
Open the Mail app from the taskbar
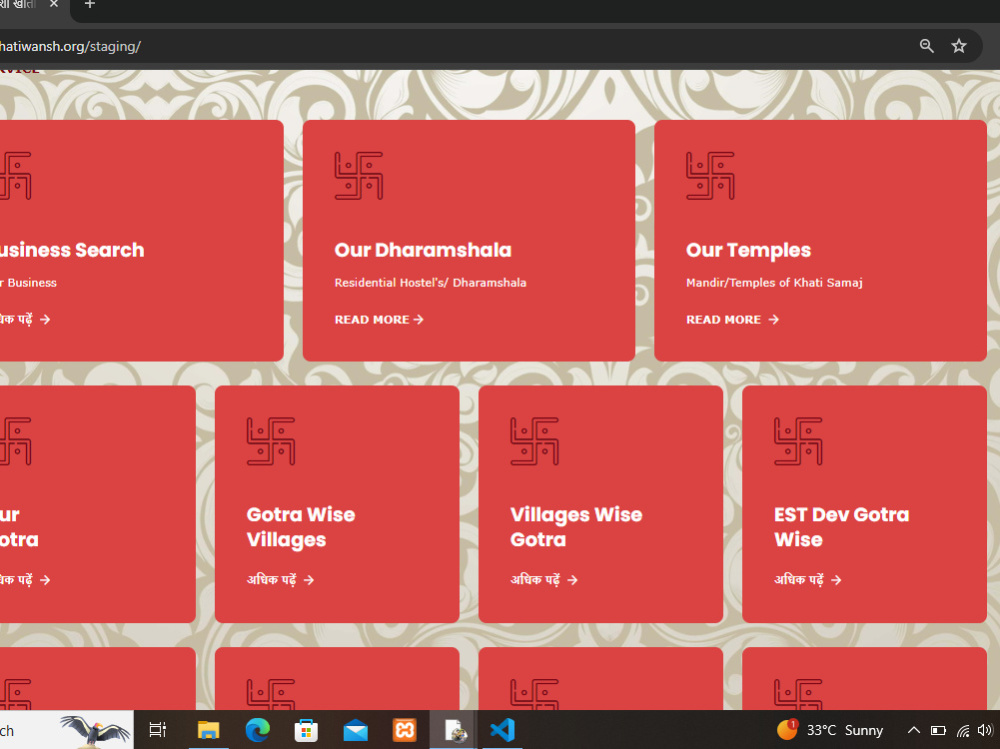click(355, 730)
